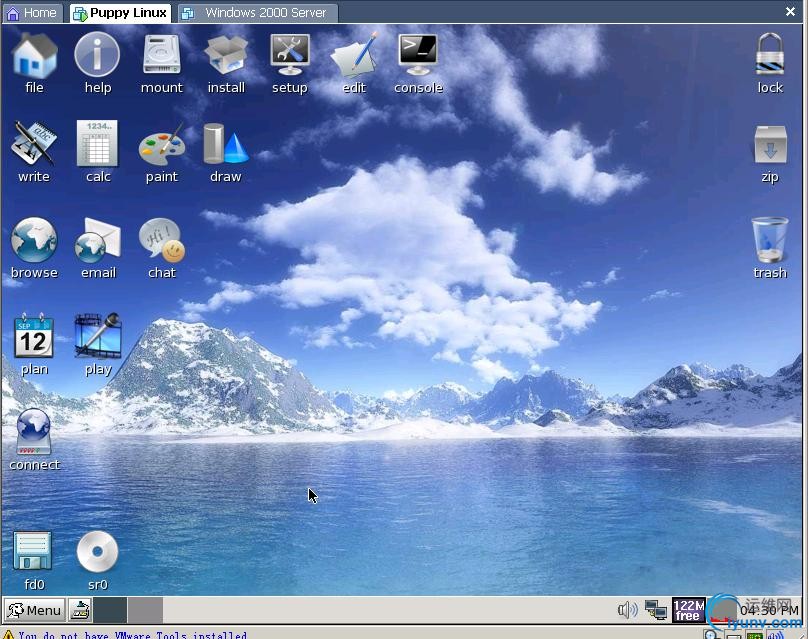The image size is (808, 639).
Task: Click the network monitors tray icon
Action: (x=656, y=610)
